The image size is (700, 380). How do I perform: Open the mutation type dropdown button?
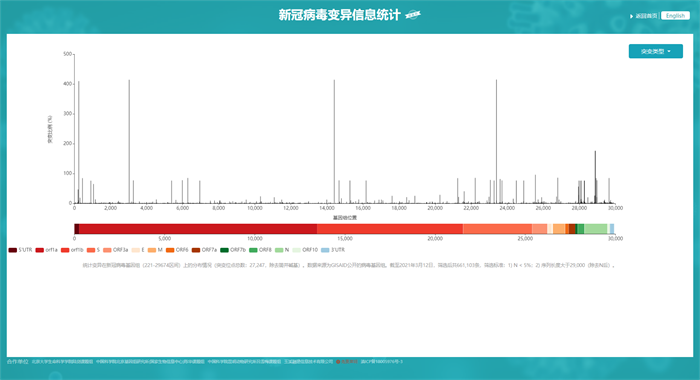tap(655, 51)
